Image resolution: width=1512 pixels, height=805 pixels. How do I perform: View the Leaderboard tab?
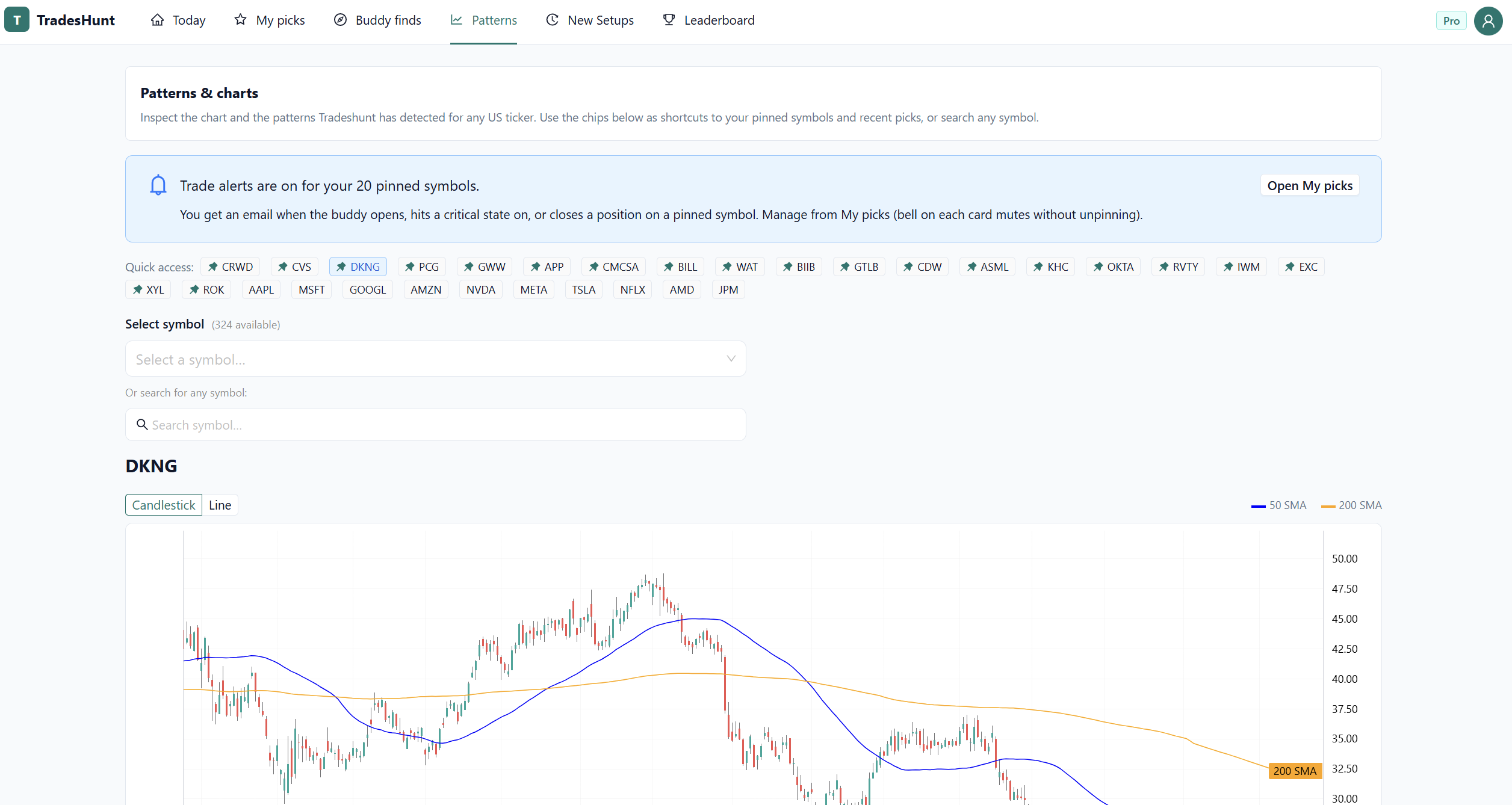click(708, 20)
